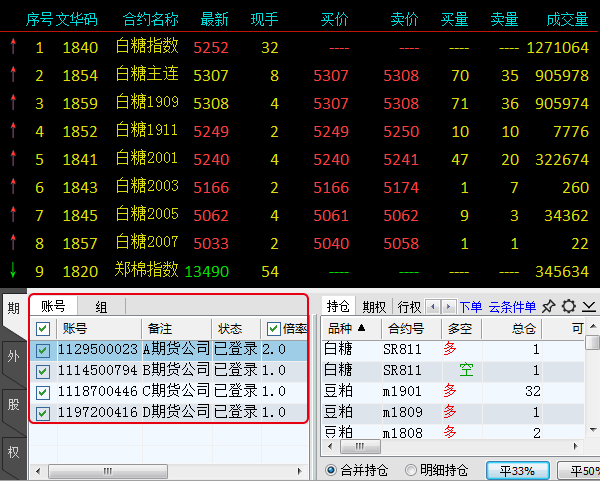
Task: Select the 股 side panel tab
Action: pyautogui.click(x=12, y=404)
